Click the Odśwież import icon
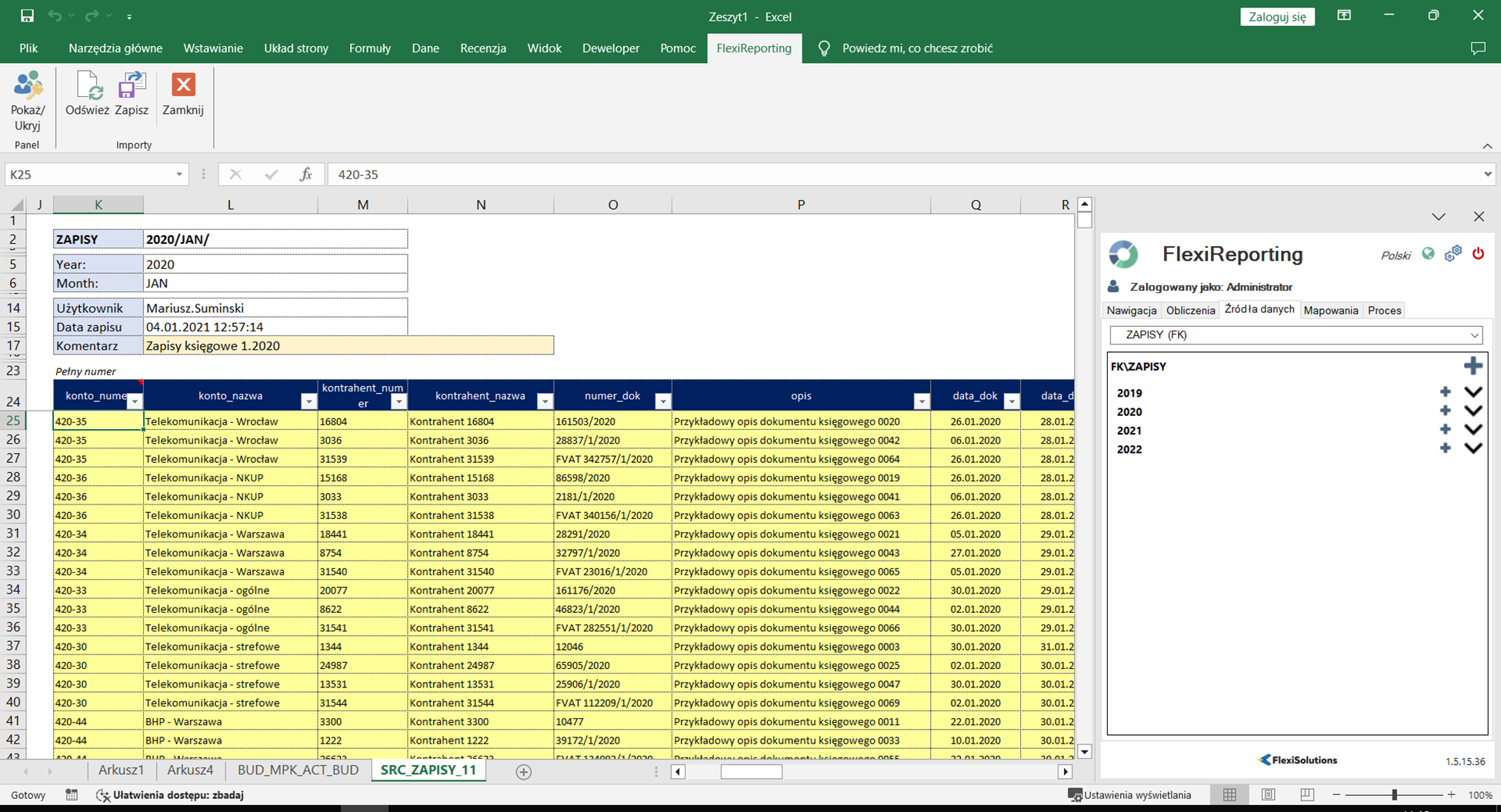This screenshot has width=1501, height=812. click(x=88, y=86)
